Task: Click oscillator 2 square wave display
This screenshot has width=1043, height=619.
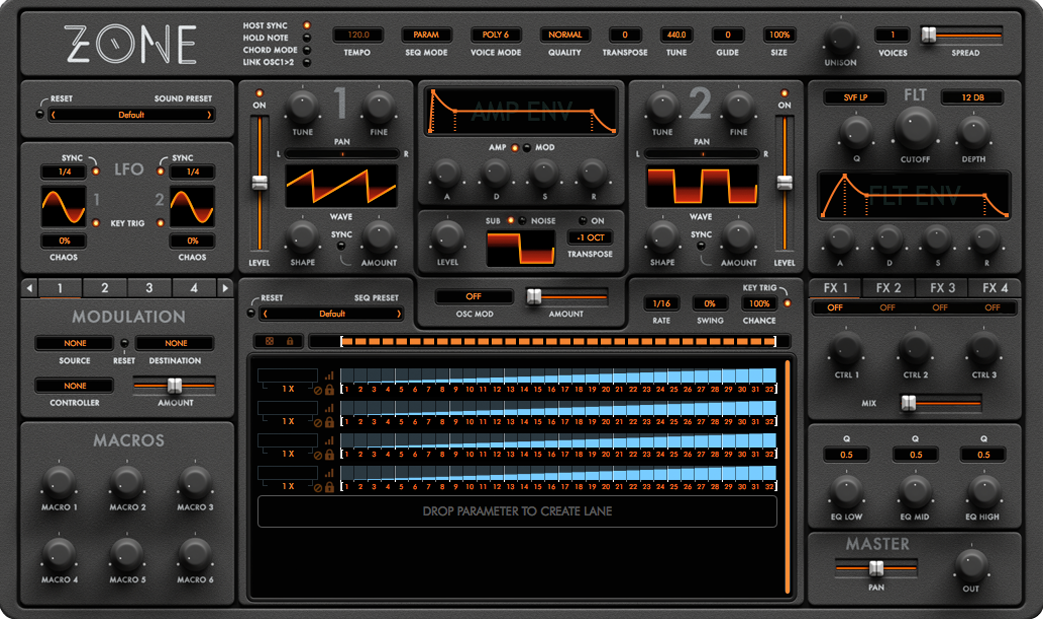Action: (x=700, y=187)
